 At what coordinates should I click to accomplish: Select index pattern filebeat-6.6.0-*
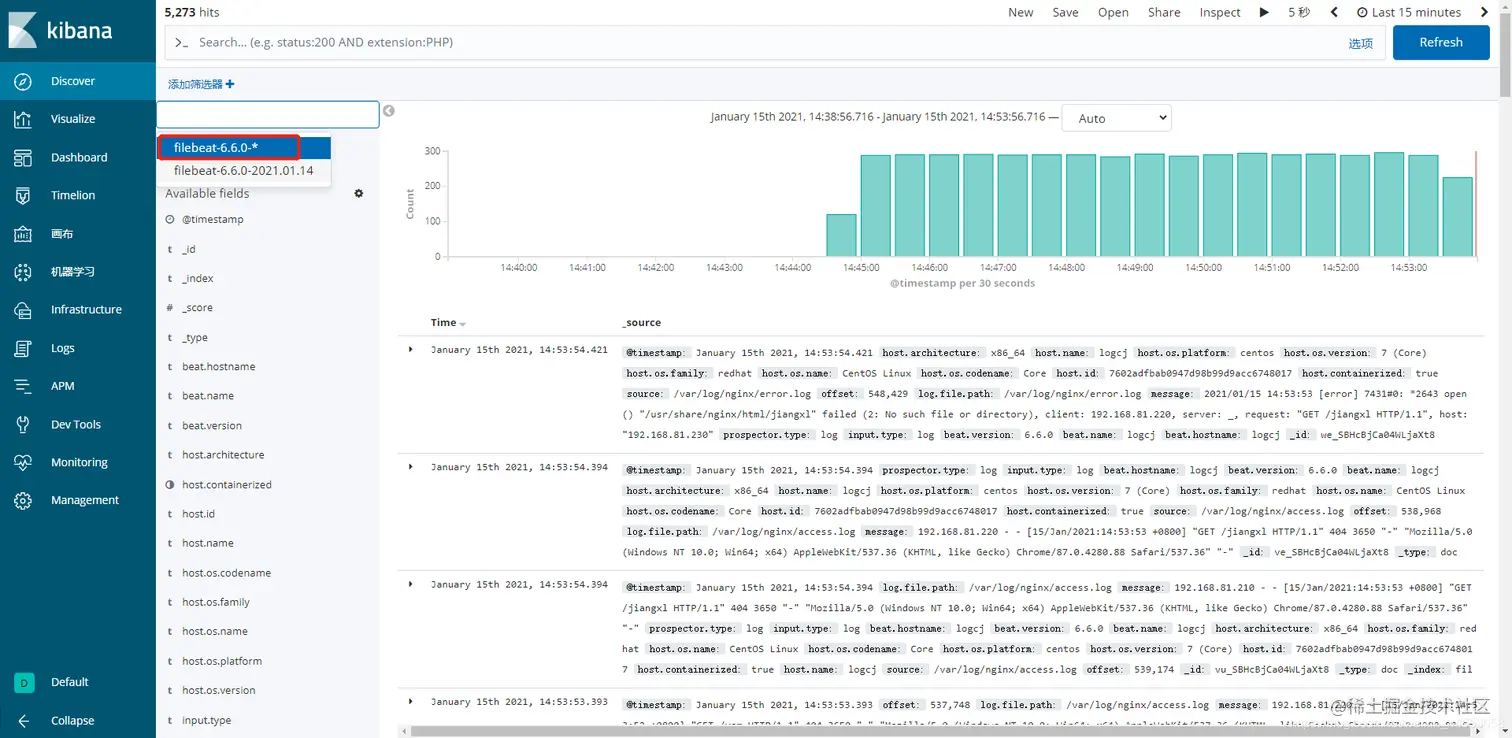[244, 147]
